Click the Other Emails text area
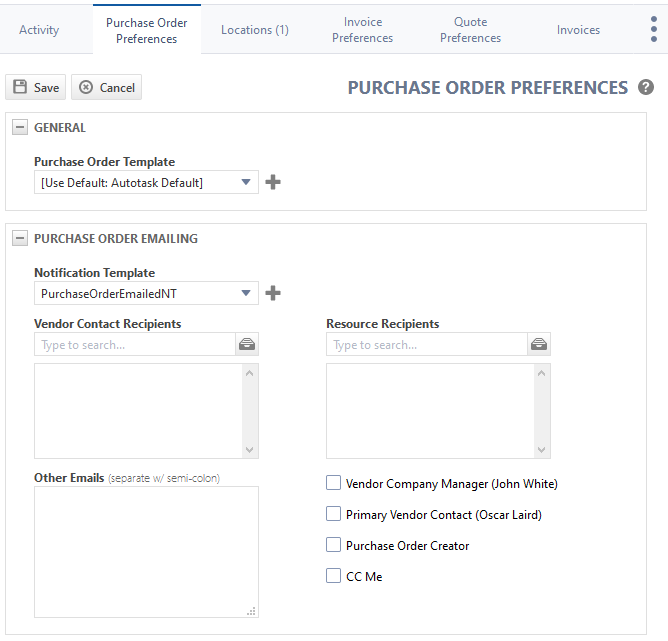This screenshot has width=668, height=641. coord(146,551)
